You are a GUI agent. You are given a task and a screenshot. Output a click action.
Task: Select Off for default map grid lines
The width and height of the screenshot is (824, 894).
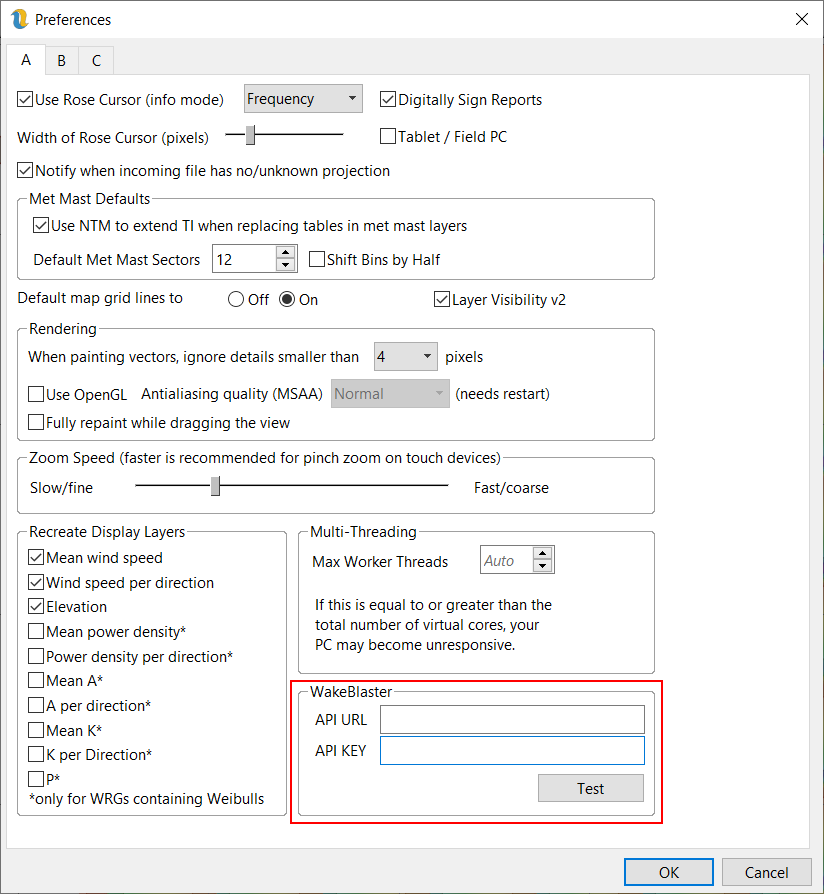click(x=236, y=299)
